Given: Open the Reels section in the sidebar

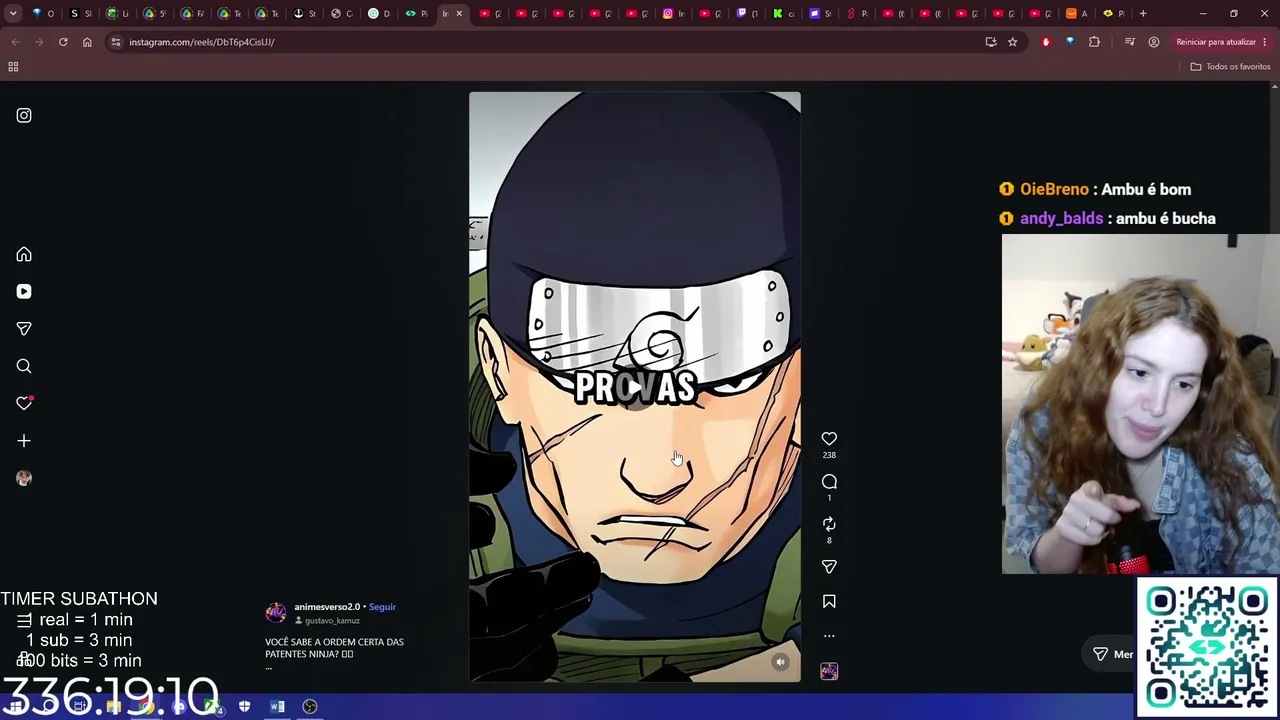Looking at the screenshot, I should (x=24, y=291).
